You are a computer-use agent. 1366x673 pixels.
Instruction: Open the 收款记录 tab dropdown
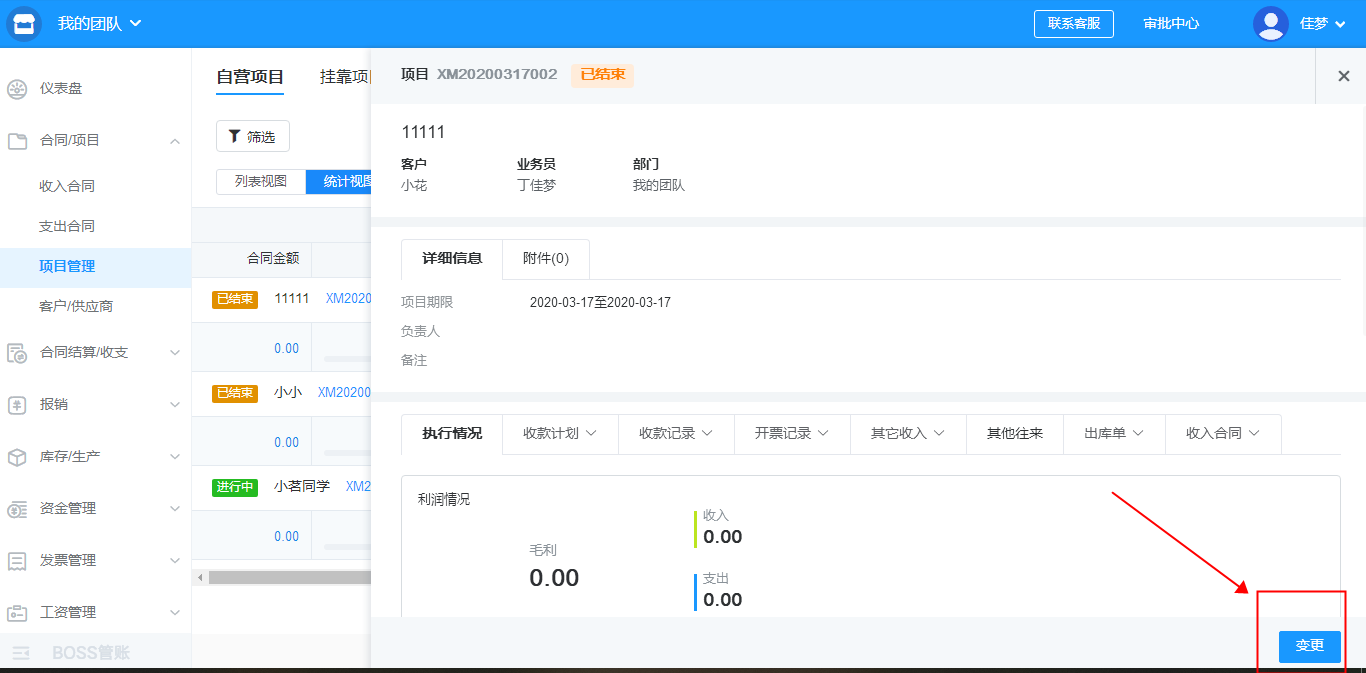coord(676,433)
